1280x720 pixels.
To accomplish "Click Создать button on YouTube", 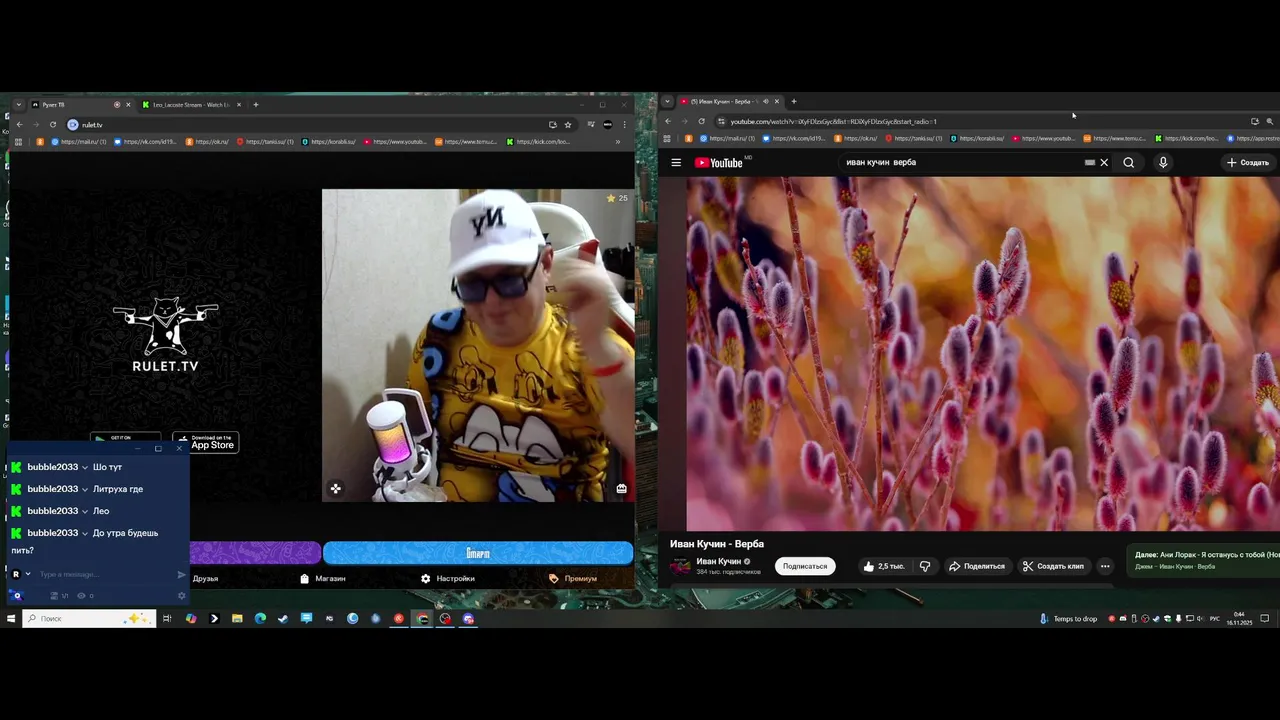I will coord(1248,162).
